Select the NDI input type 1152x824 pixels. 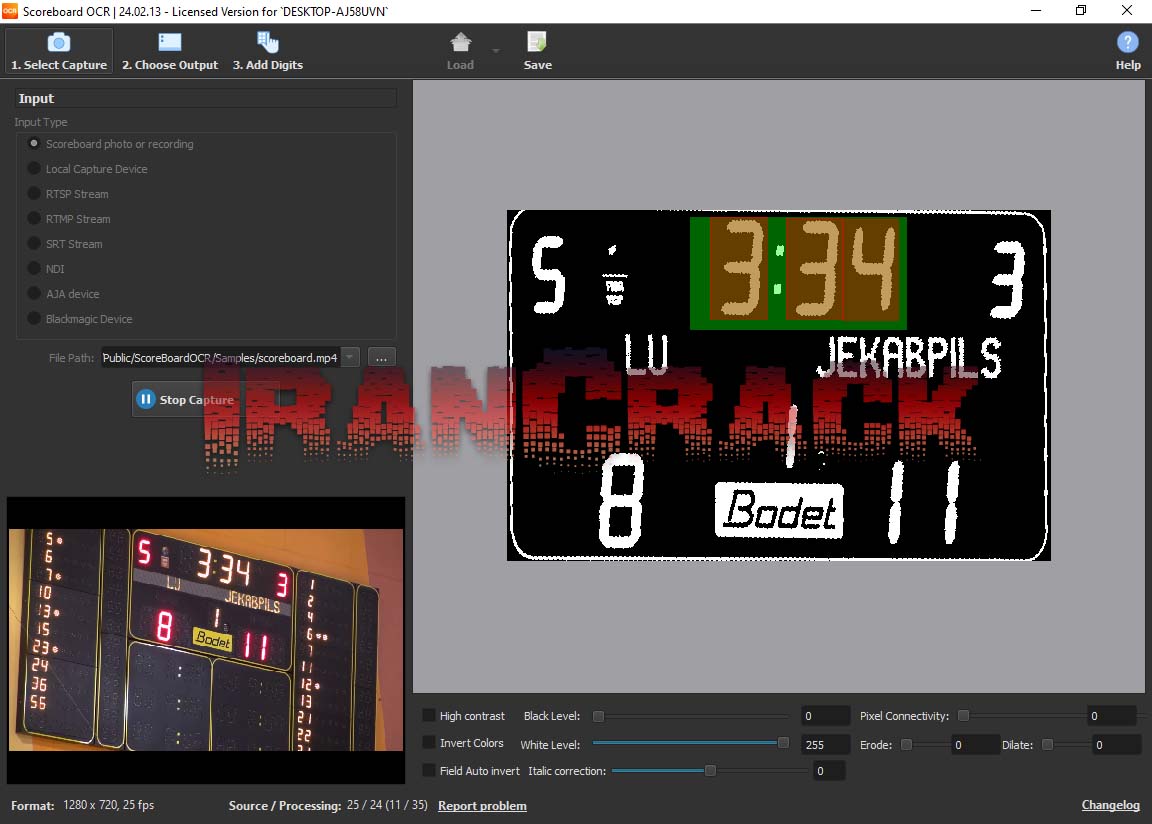click(x=34, y=268)
